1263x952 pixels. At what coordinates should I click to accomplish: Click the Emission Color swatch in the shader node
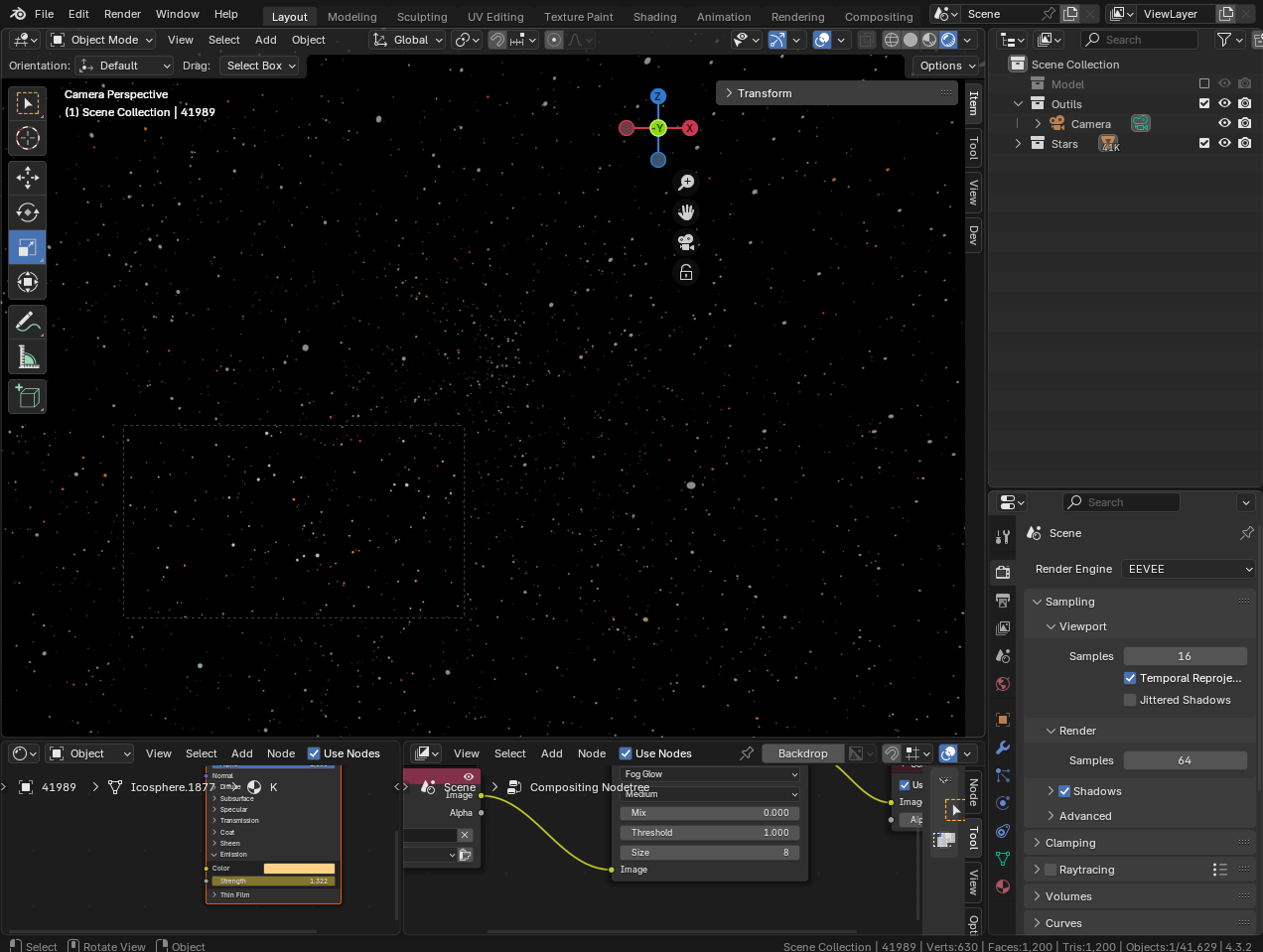(299, 868)
